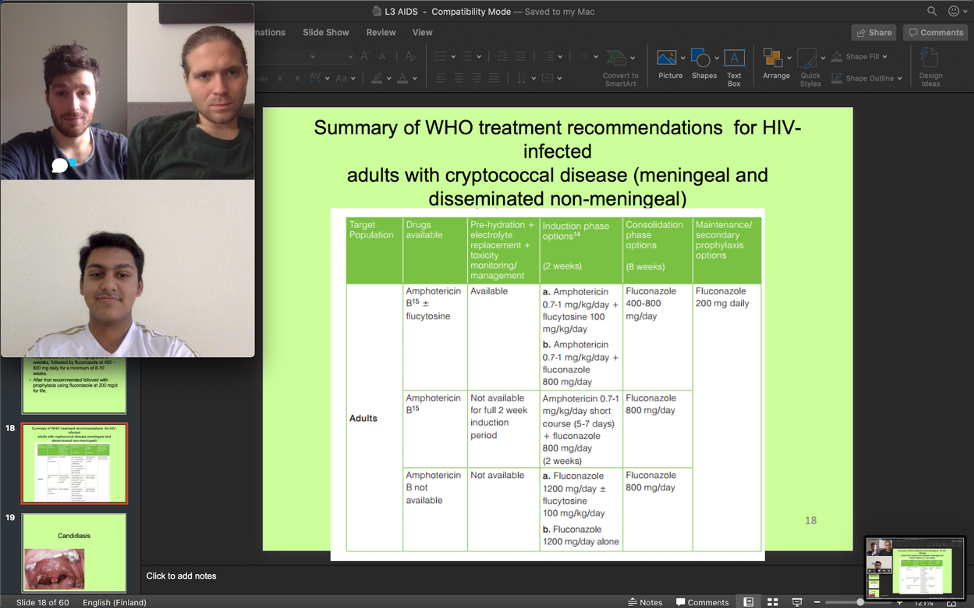Click the search magnifier in title bar

[x=932, y=11]
